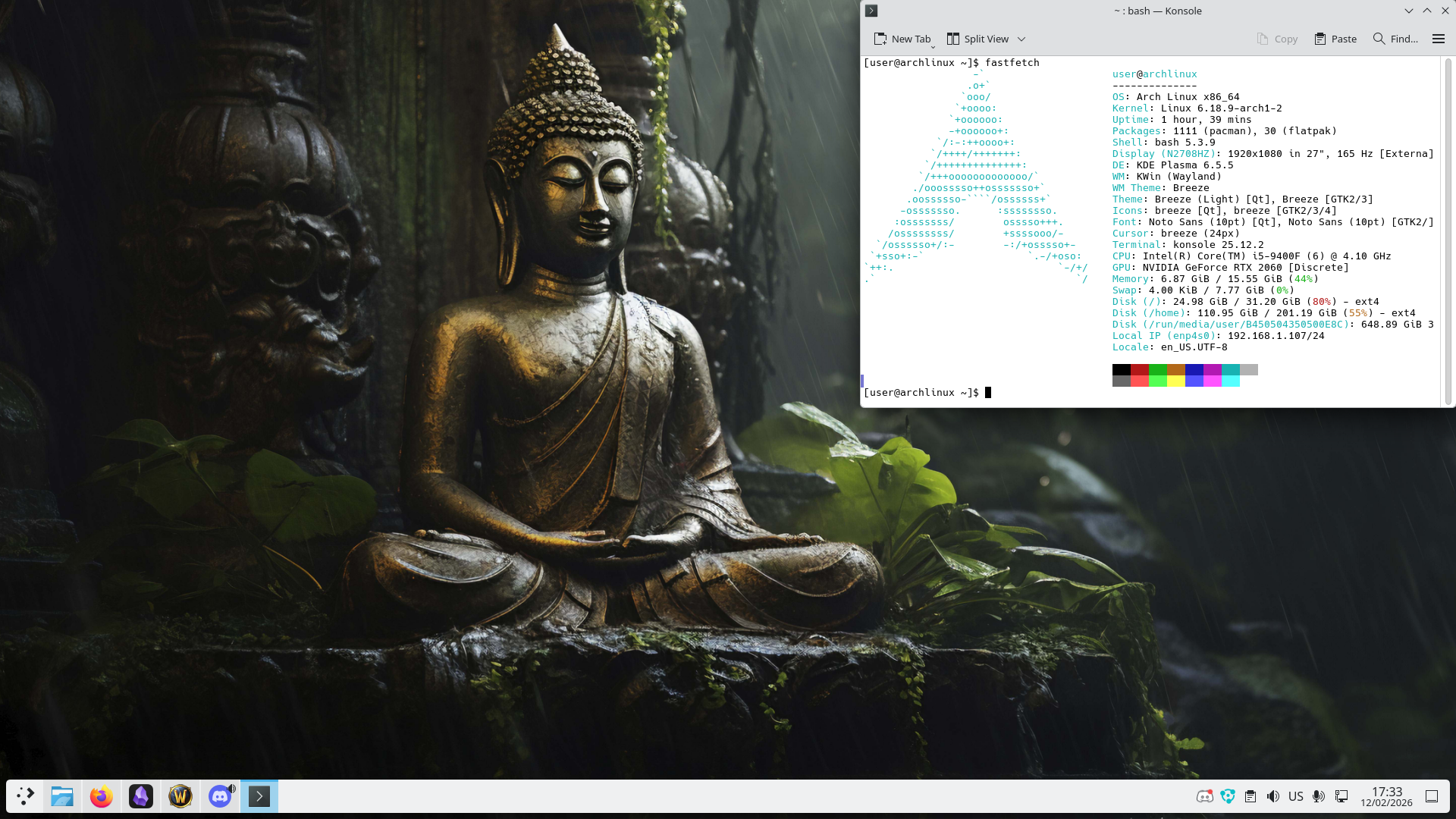This screenshot has height=819, width=1456.
Task: Open the Find search tool
Action: (x=1395, y=39)
